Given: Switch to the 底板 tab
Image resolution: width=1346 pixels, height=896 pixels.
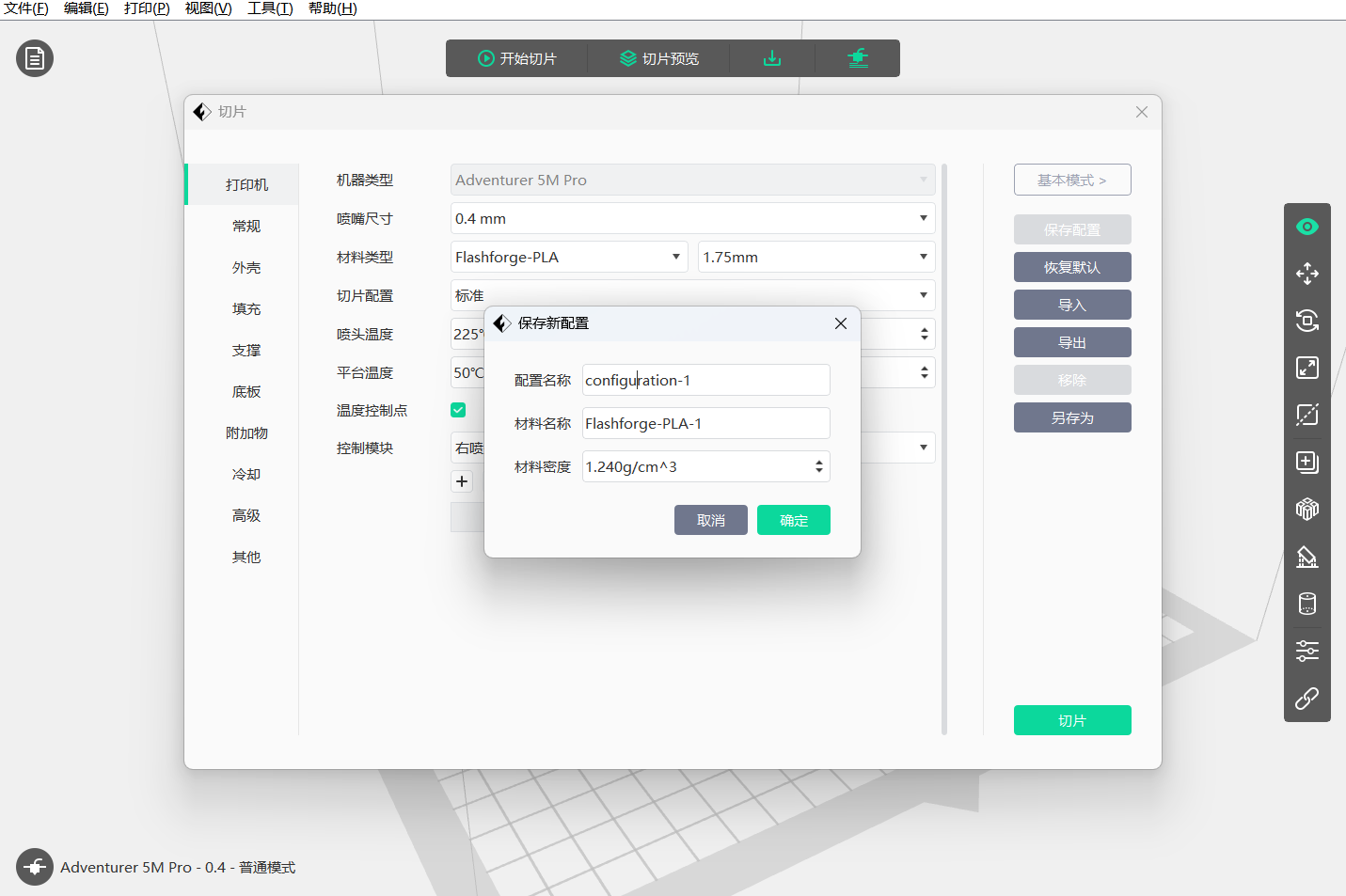Looking at the screenshot, I should pos(246,391).
